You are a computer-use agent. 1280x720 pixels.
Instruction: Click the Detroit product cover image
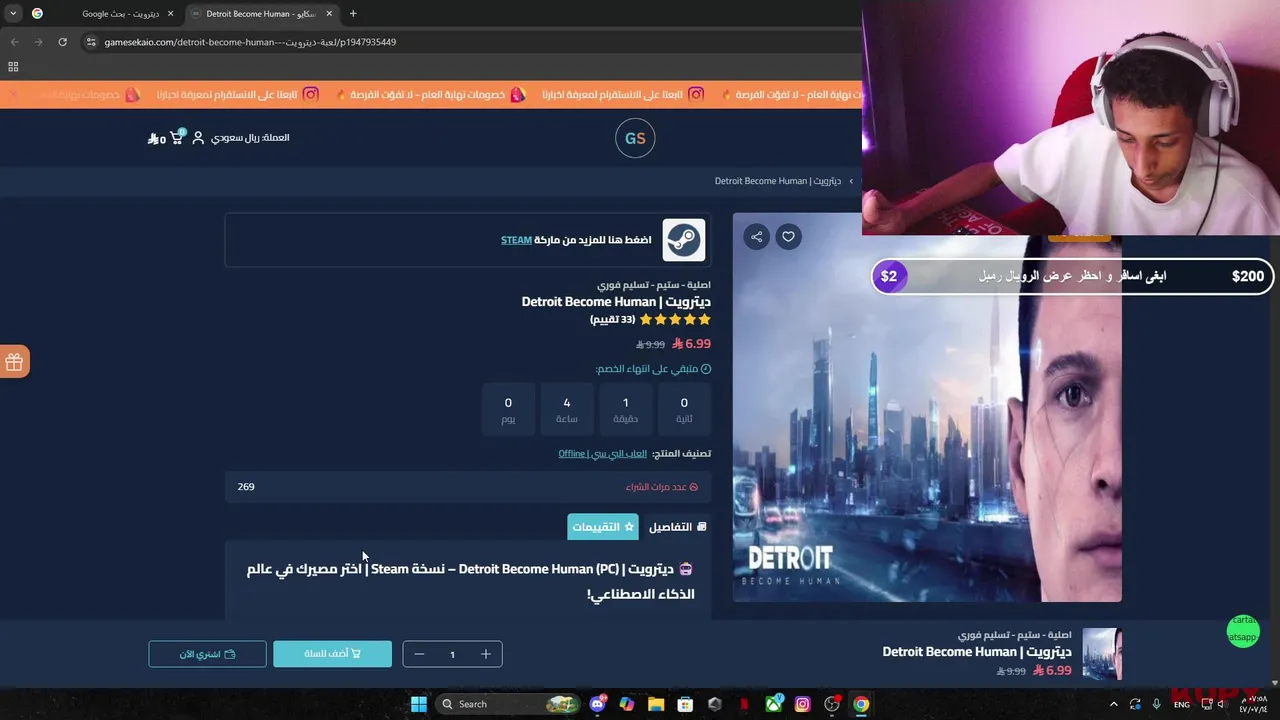pyautogui.click(x=927, y=408)
